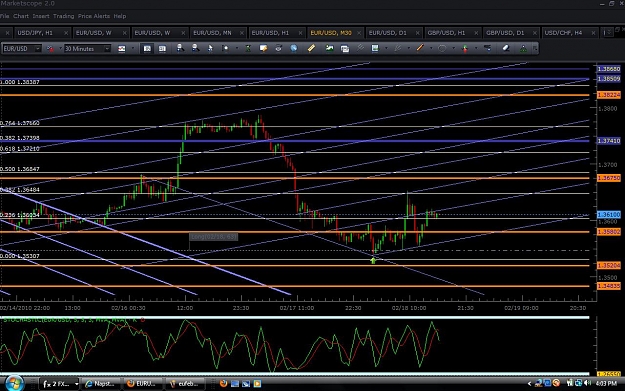Select the red/green arrow marker tool

(465, 48)
